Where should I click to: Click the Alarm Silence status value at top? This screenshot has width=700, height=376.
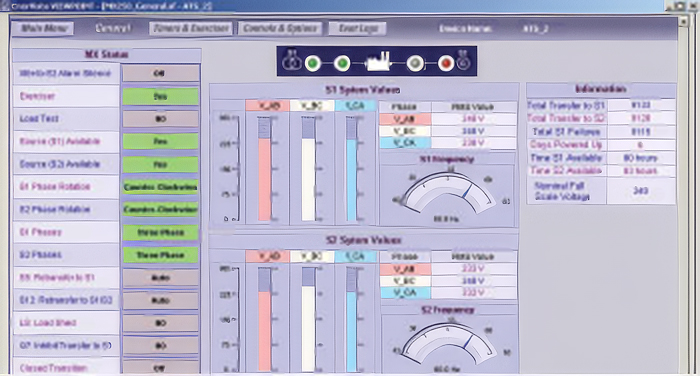point(160,73)
